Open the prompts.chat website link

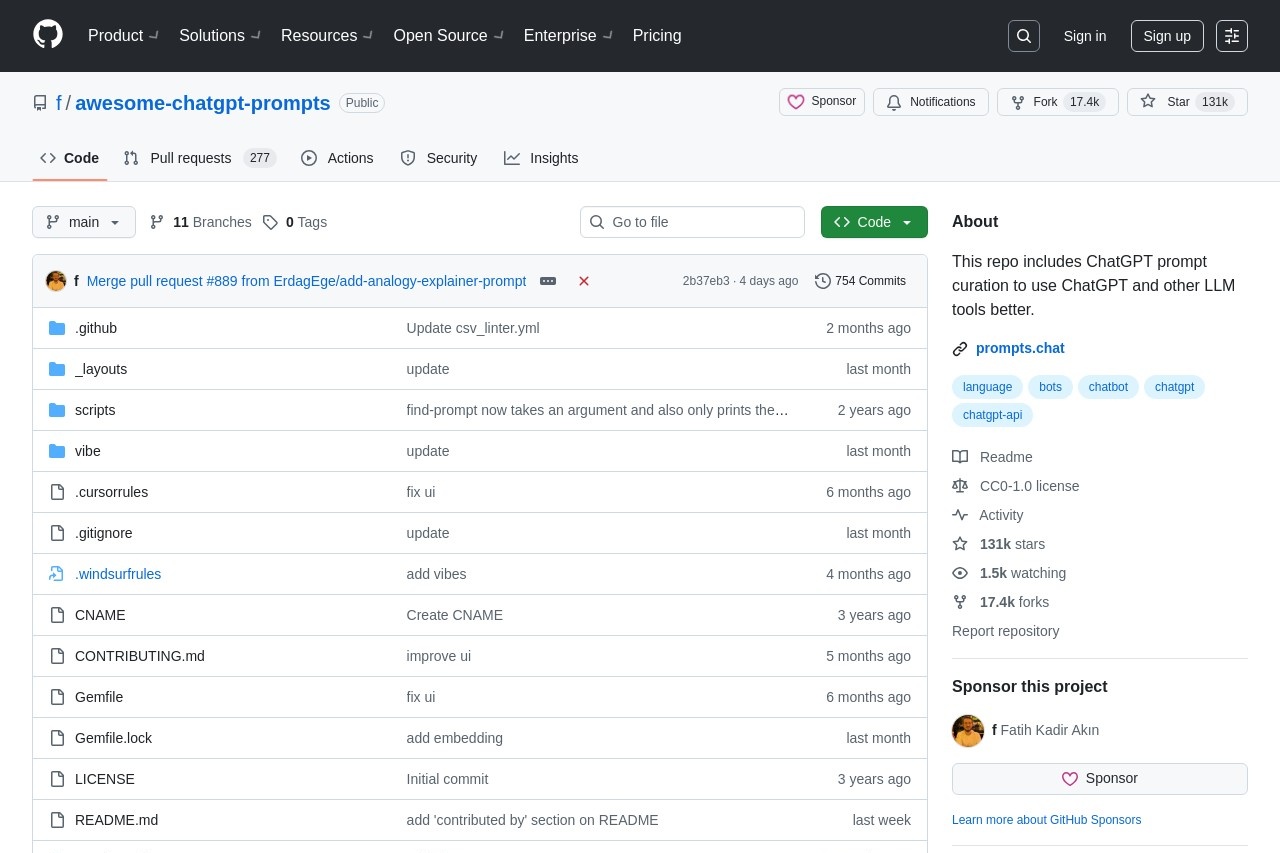click(x=1020, y=348)
